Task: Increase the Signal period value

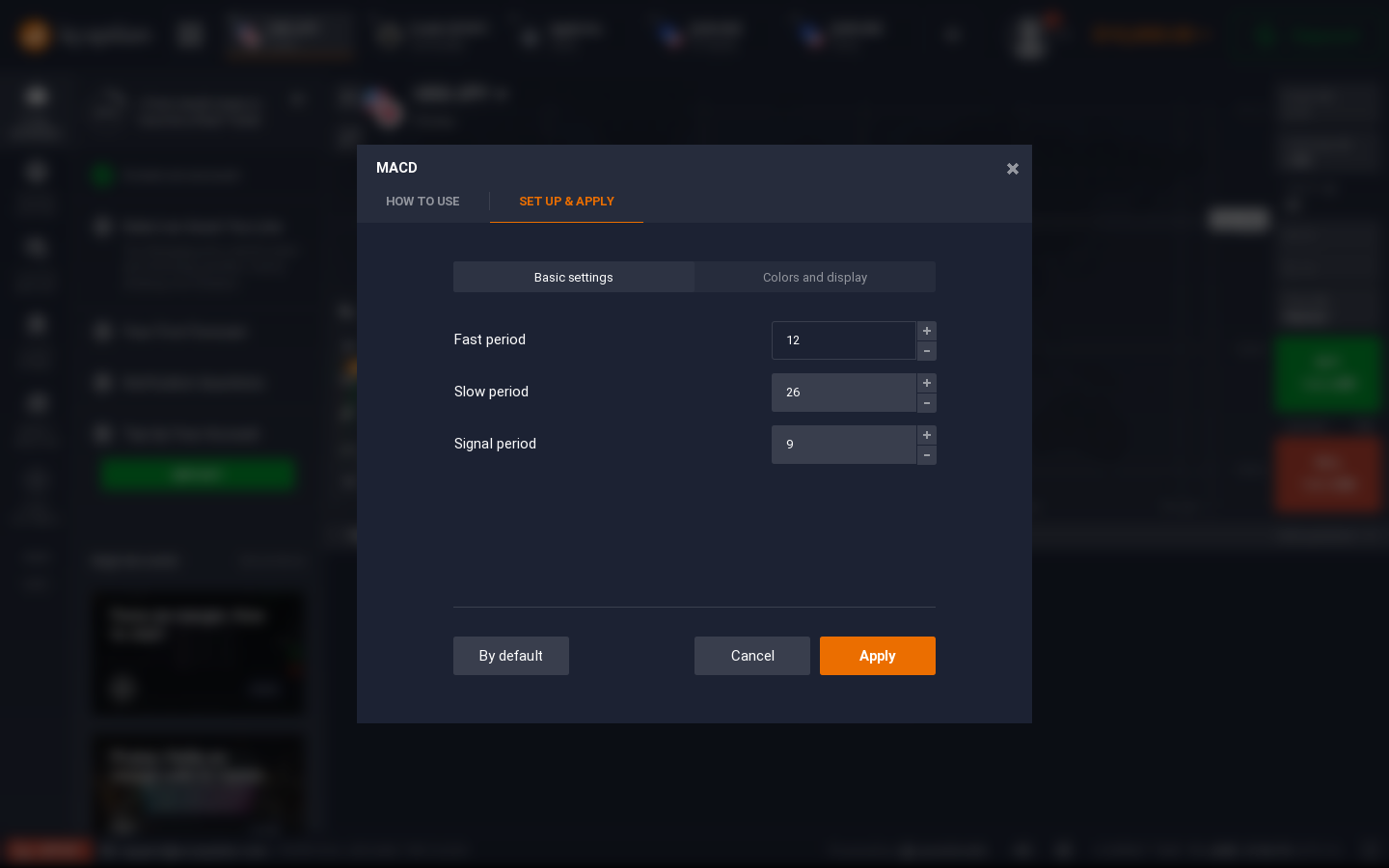Action: [x=927, y=435]
